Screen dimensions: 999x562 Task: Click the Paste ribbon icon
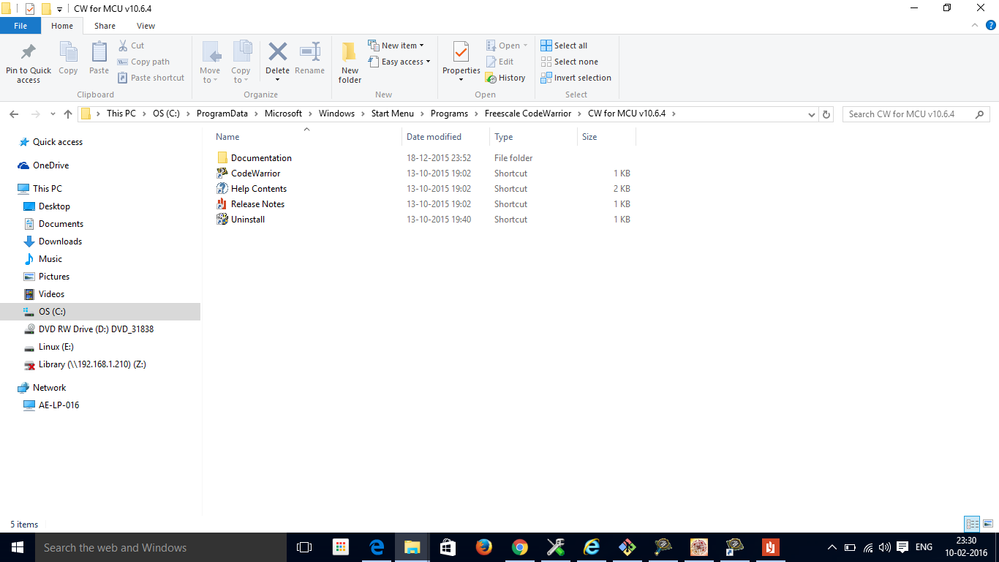[99, 59]
